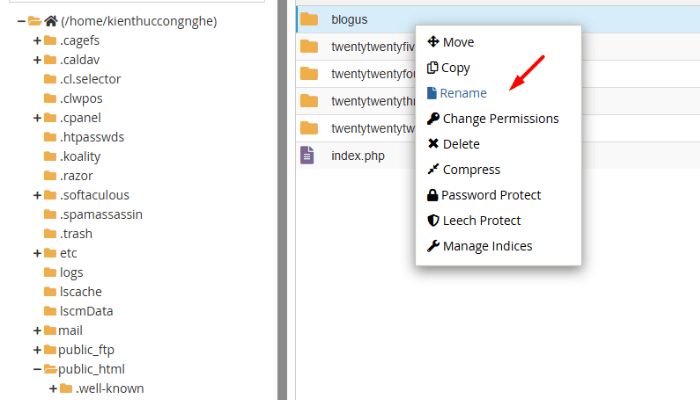
Task: Expand the .cagefs folder
Action: (x=37, y=41)
